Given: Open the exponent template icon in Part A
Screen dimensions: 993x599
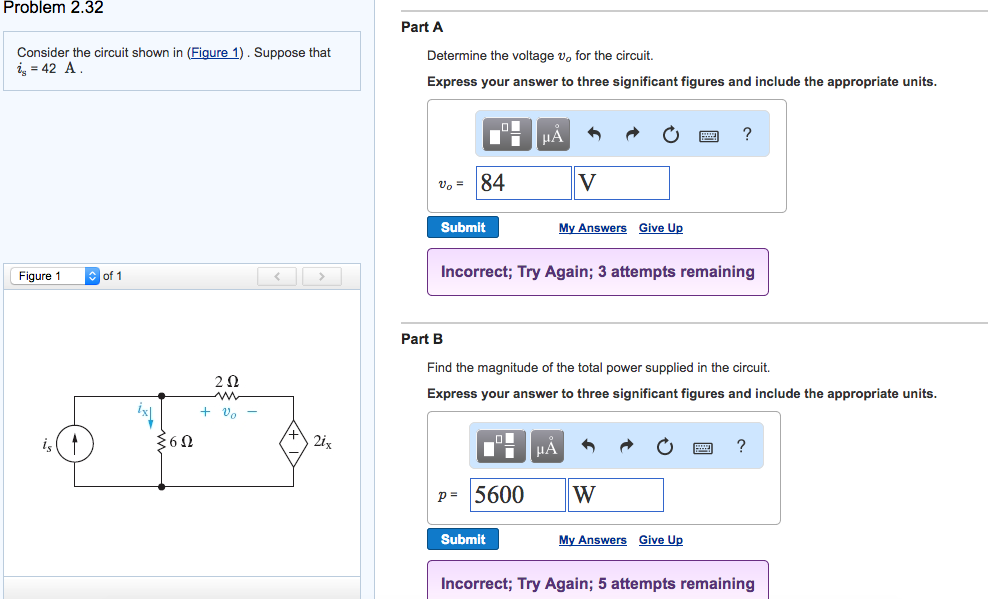Looking at the screenshot, I should point(505,133).
